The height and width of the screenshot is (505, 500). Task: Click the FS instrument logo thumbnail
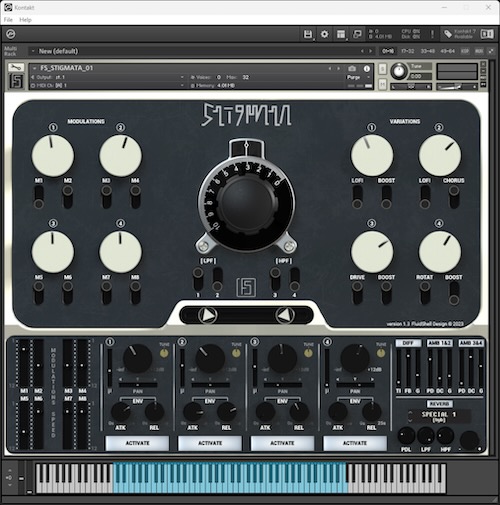tap(16, 81)
